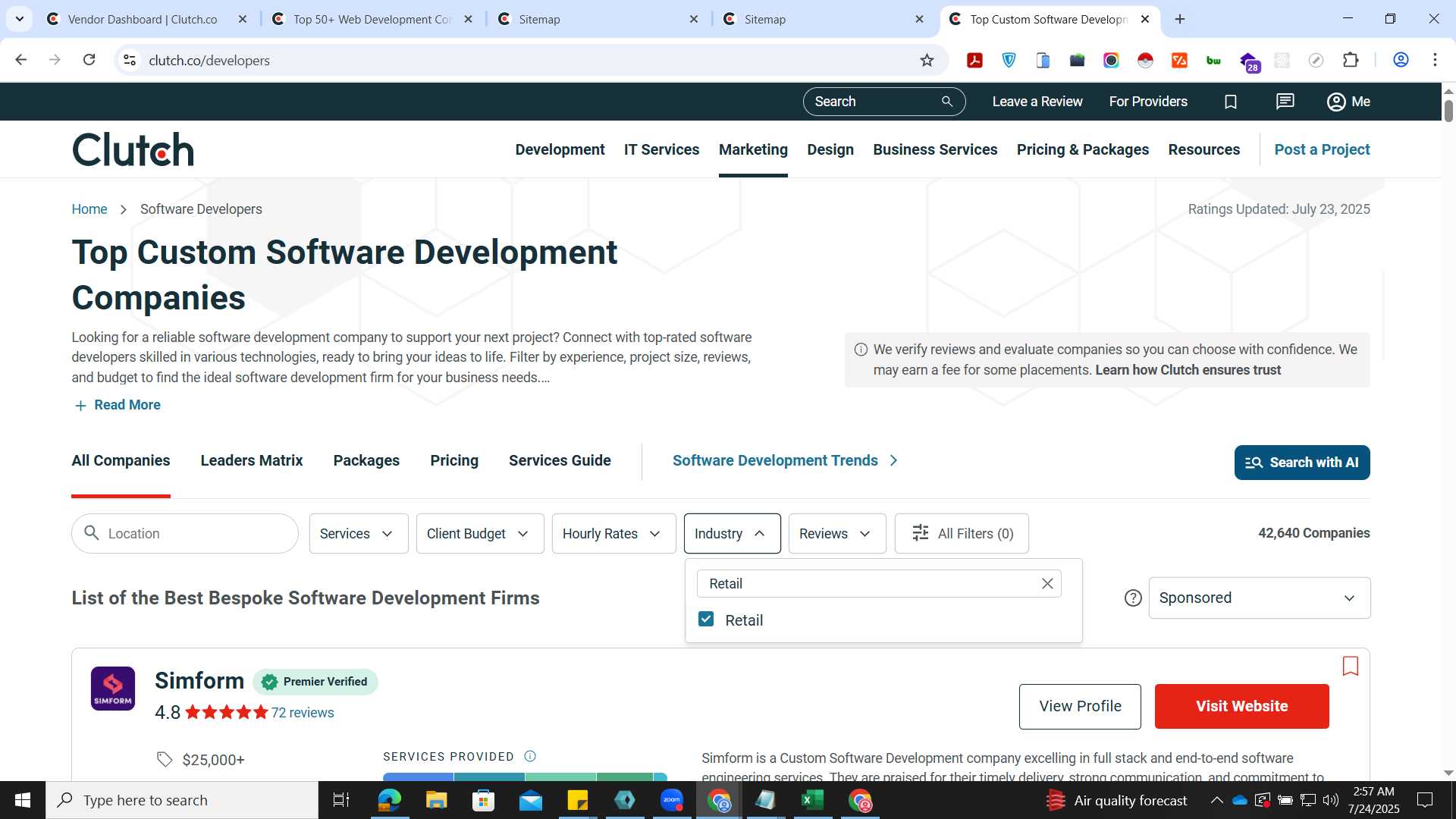The height and width of the screenshot is (819, 1456).
Task: Click Post a Project link
Action: click(x=1322, y=149)
